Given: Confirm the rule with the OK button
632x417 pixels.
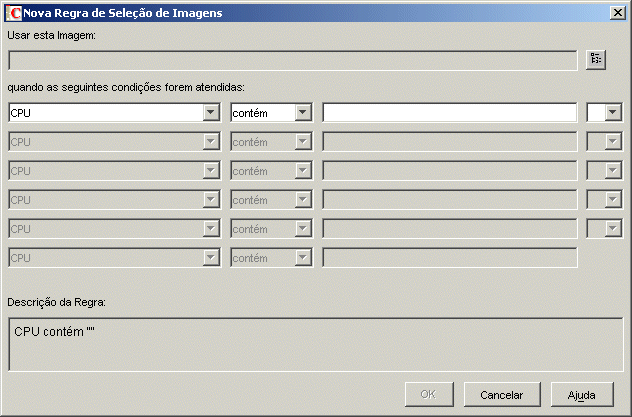Looking at the screenshot, I should pos(428,394).
